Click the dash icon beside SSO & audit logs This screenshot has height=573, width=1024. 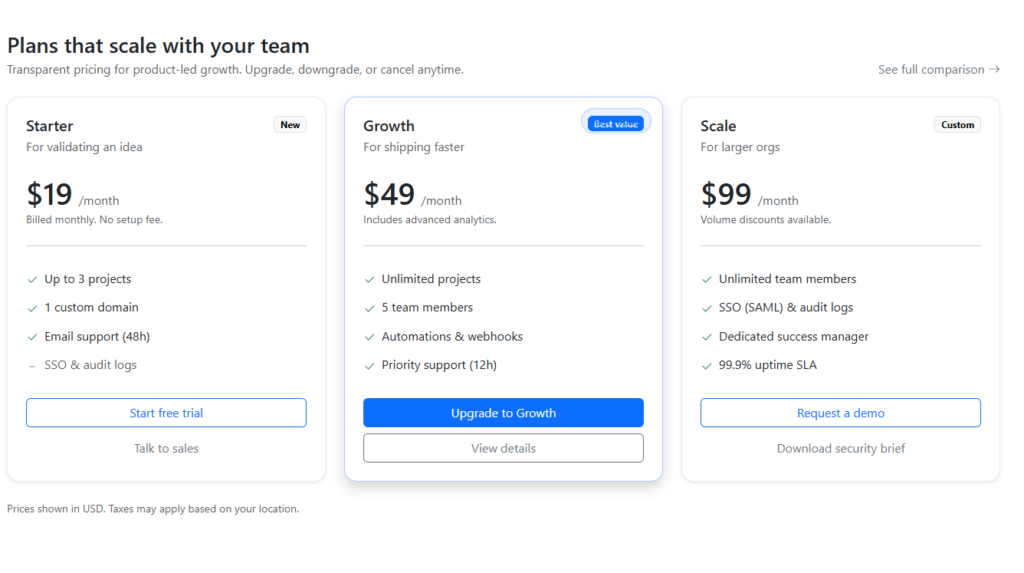point(33,366)
